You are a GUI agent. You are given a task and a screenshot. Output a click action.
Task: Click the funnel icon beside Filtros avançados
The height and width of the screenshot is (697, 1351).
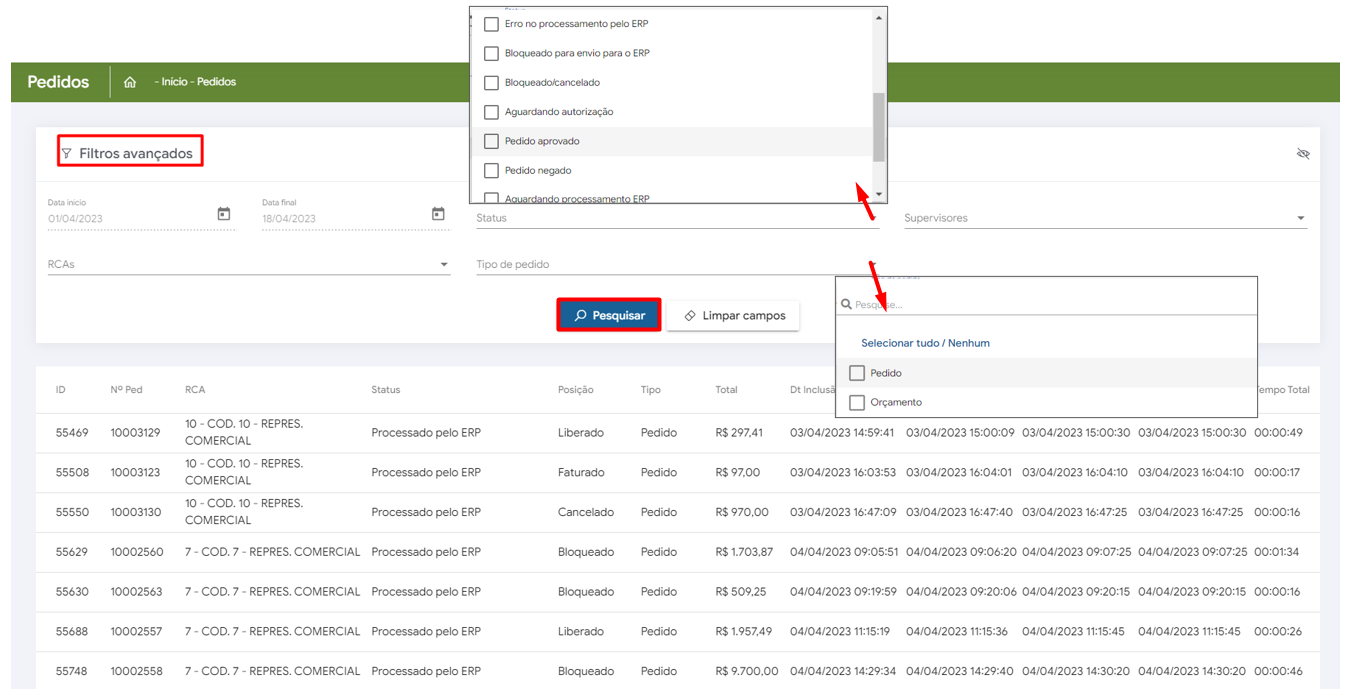(x=67, y=154)
